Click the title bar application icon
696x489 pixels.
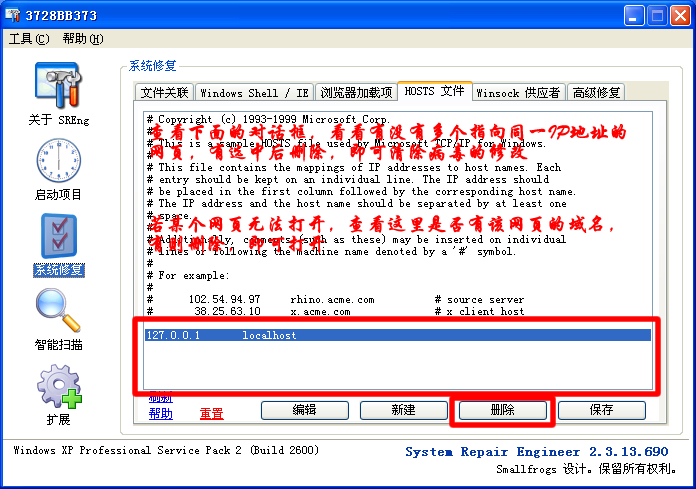tap(13, 15)
